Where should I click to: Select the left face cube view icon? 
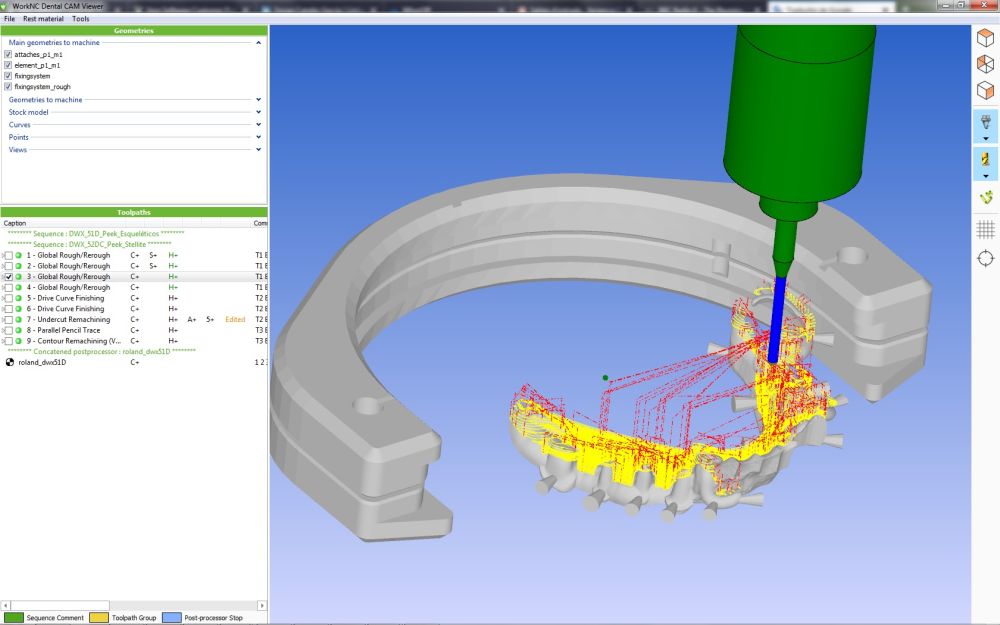pos(985,64)
